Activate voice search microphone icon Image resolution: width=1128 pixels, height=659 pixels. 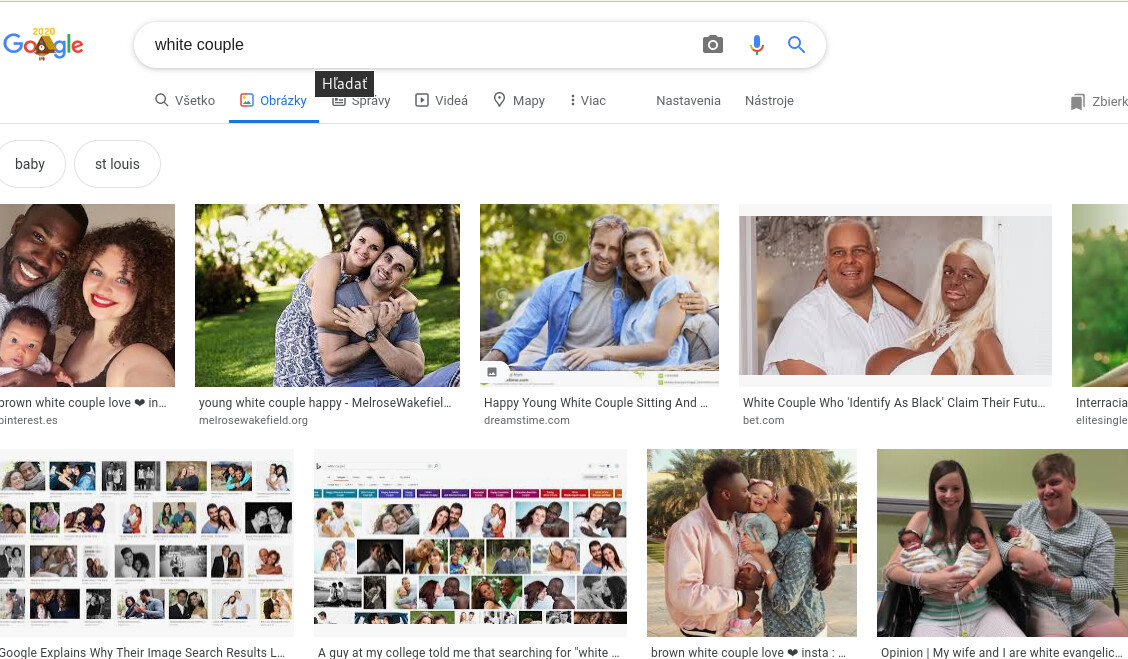756,45
